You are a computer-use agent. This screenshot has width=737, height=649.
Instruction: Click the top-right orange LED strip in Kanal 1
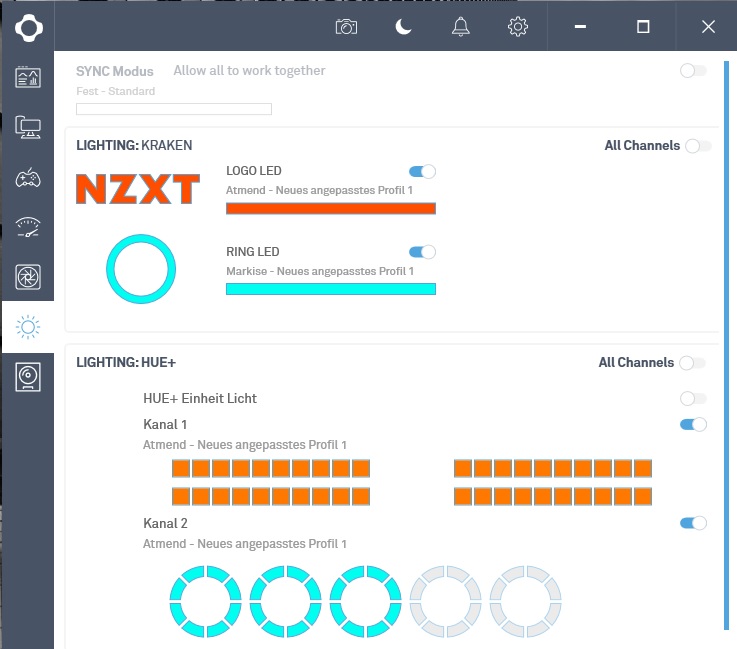[553, 469]
